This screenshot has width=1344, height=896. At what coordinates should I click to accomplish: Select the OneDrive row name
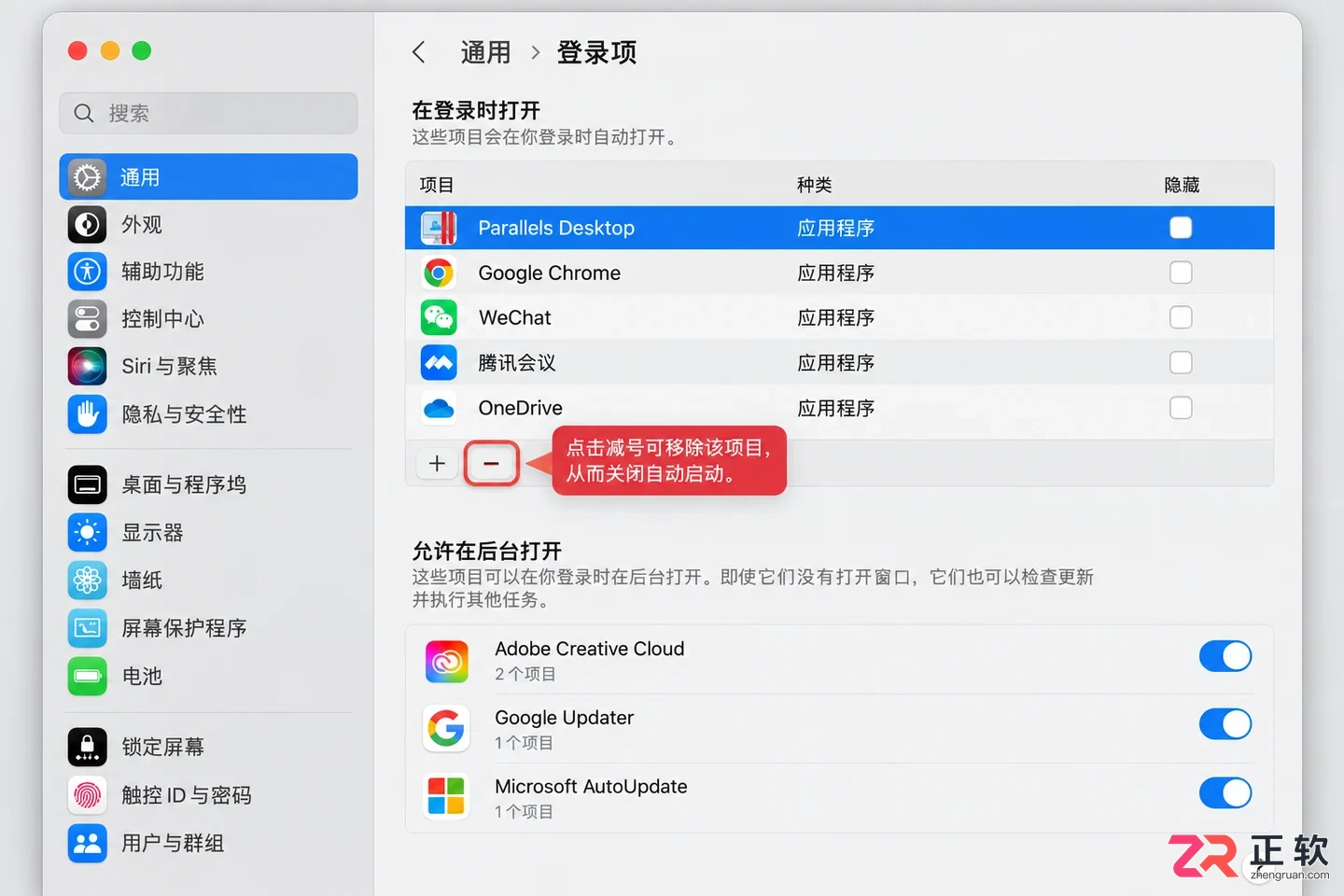[520, 408]
